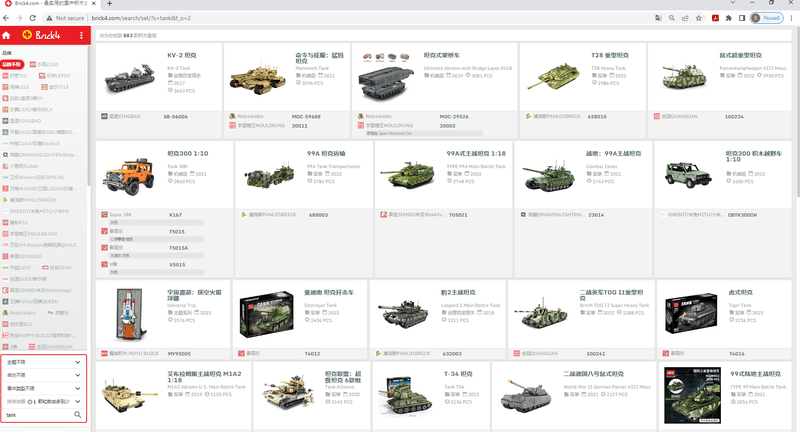Screen dimensions: 800x432
Task: Bookmark this page with the star icon
Action: [x=698, y=18]
